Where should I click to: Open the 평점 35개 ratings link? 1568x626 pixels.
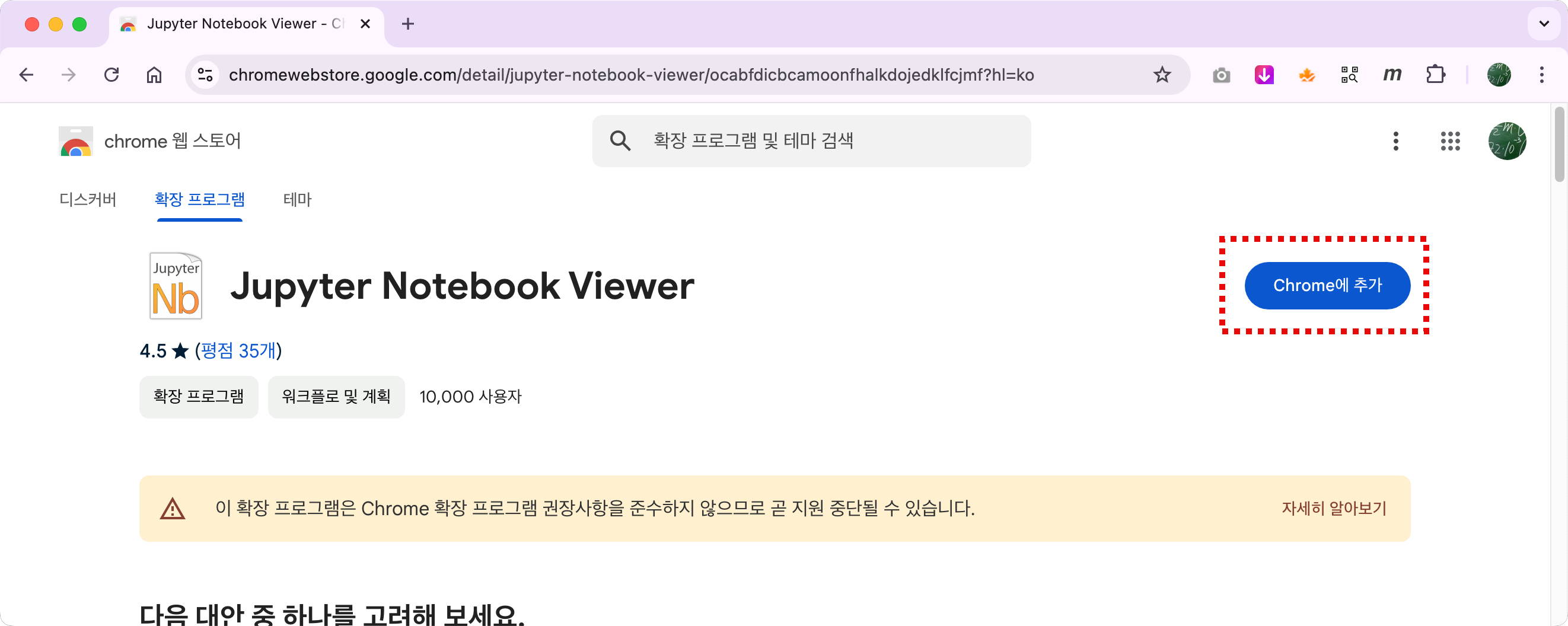click(238, 350)
